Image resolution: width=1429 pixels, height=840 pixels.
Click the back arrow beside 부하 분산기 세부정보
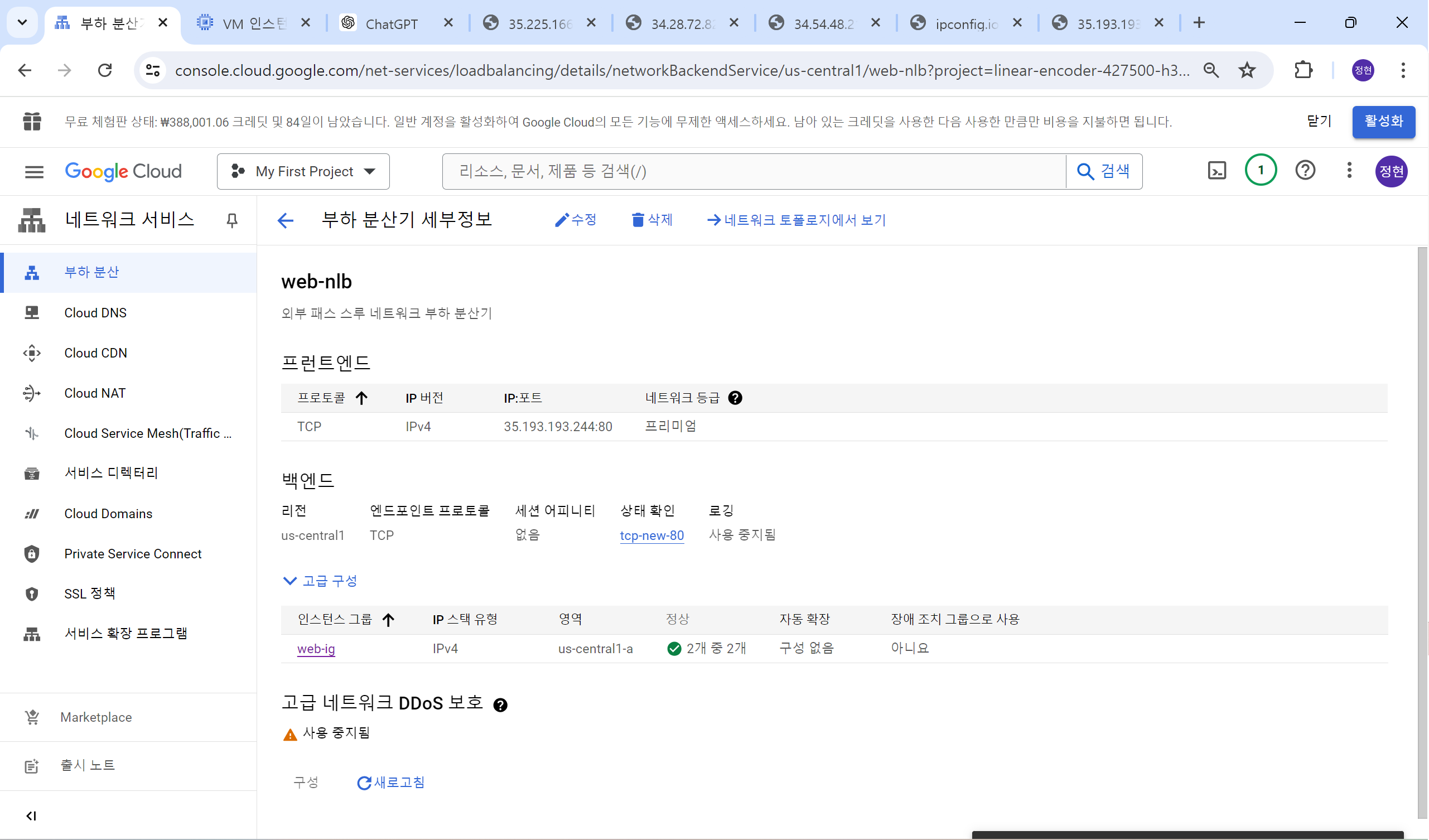(x=286, y=220)
